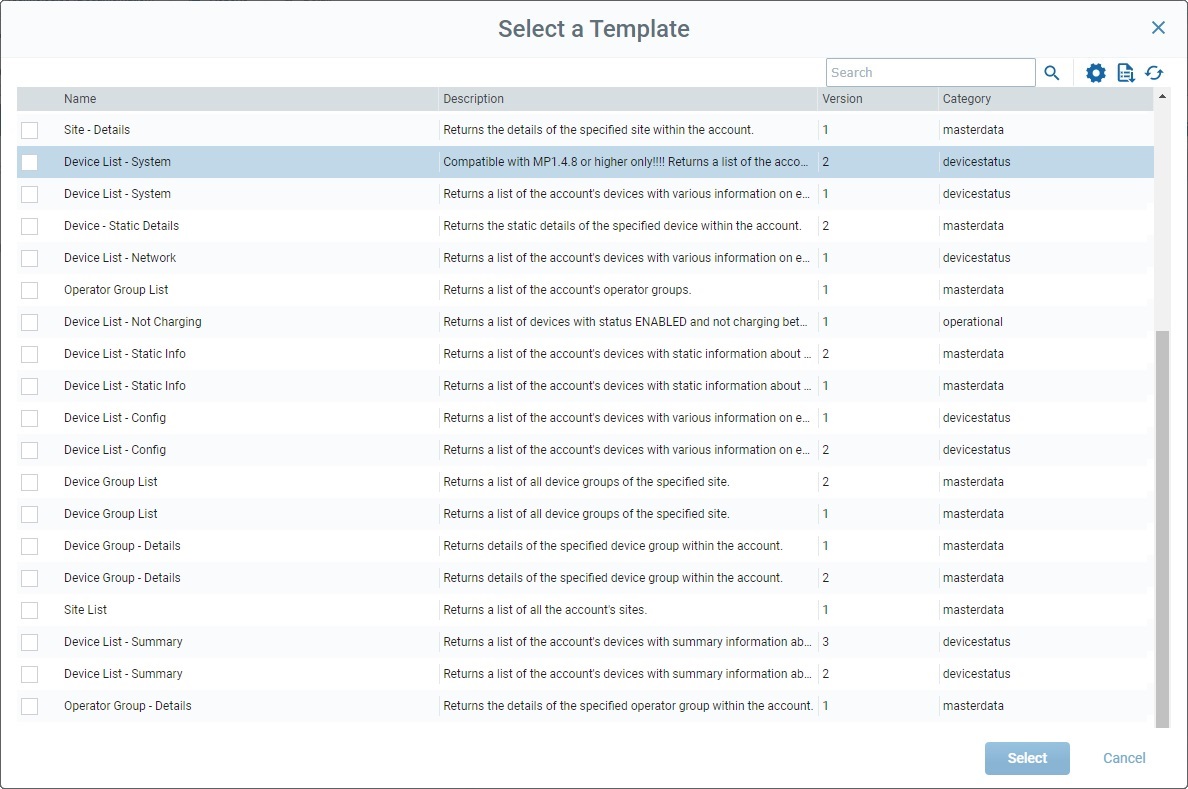The height and width of the screenshot is (789, 1188).
Task: Click the vertical scrollbar thumb
Action: point(1161,530)
